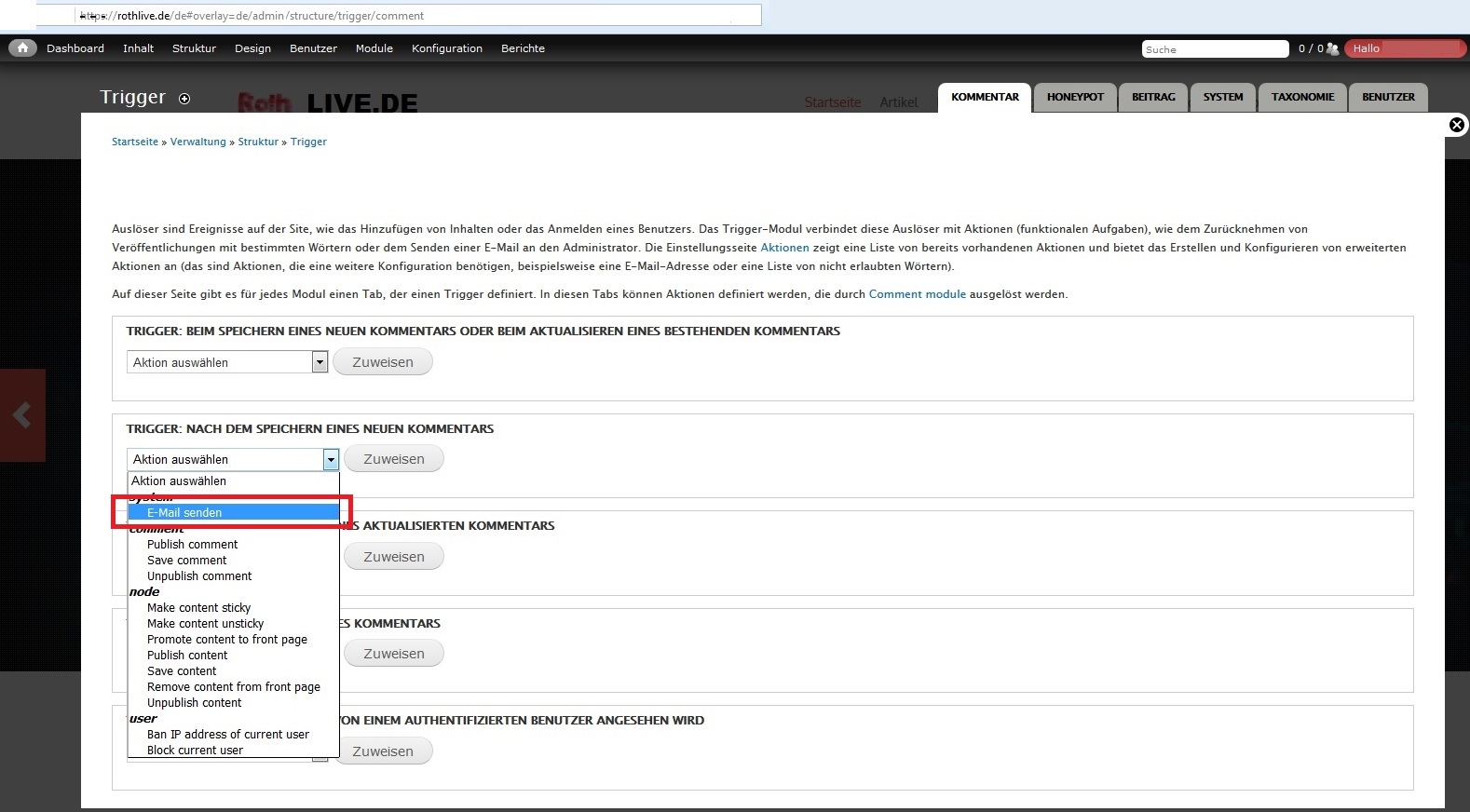The width and height of the screenshot is (1470, 812).
Task: Follow the Struktur breadcrumb link
Action: click(x=258, y=142)
